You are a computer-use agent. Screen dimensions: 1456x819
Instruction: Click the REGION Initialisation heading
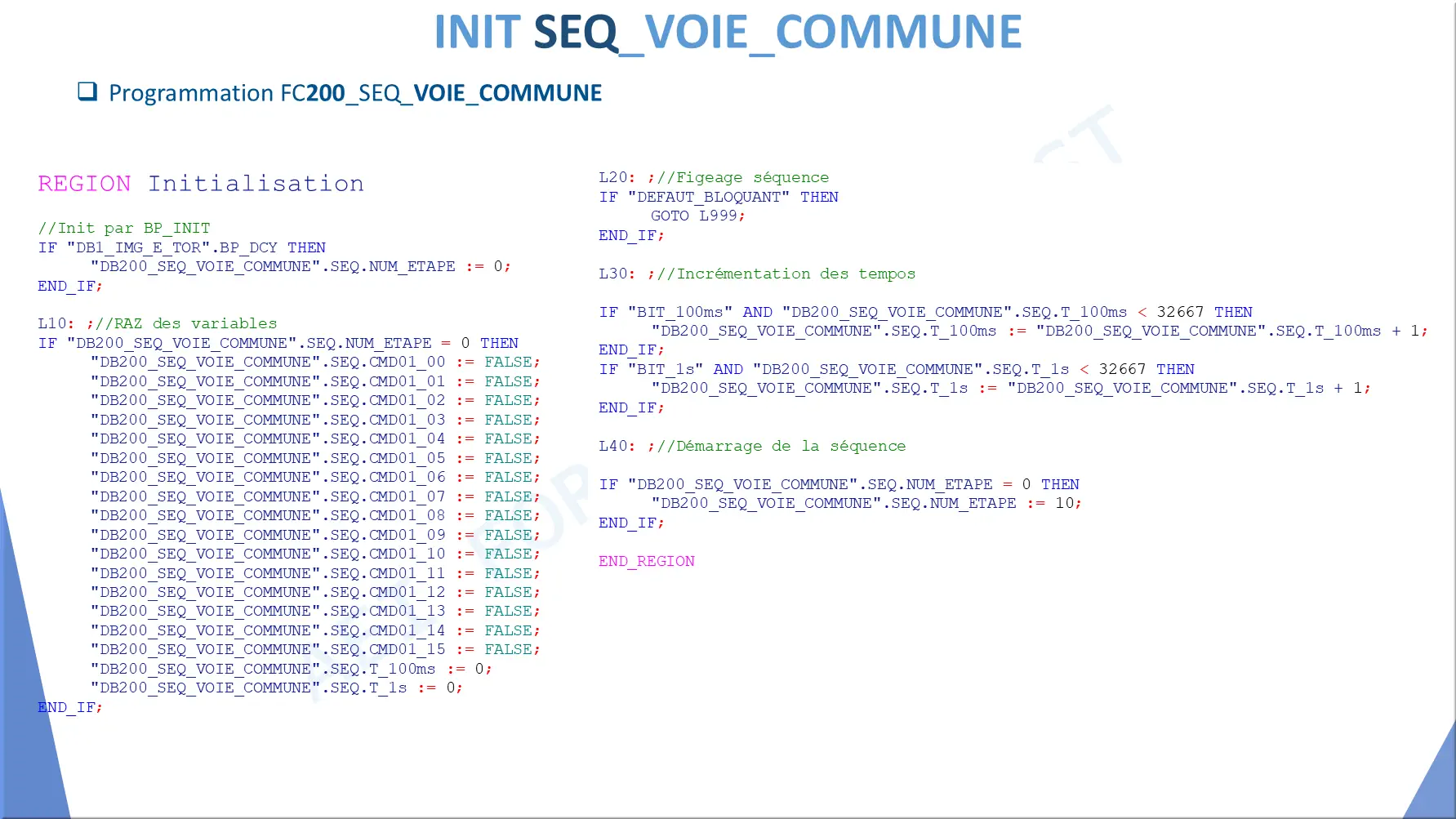[x=201, y=184]
